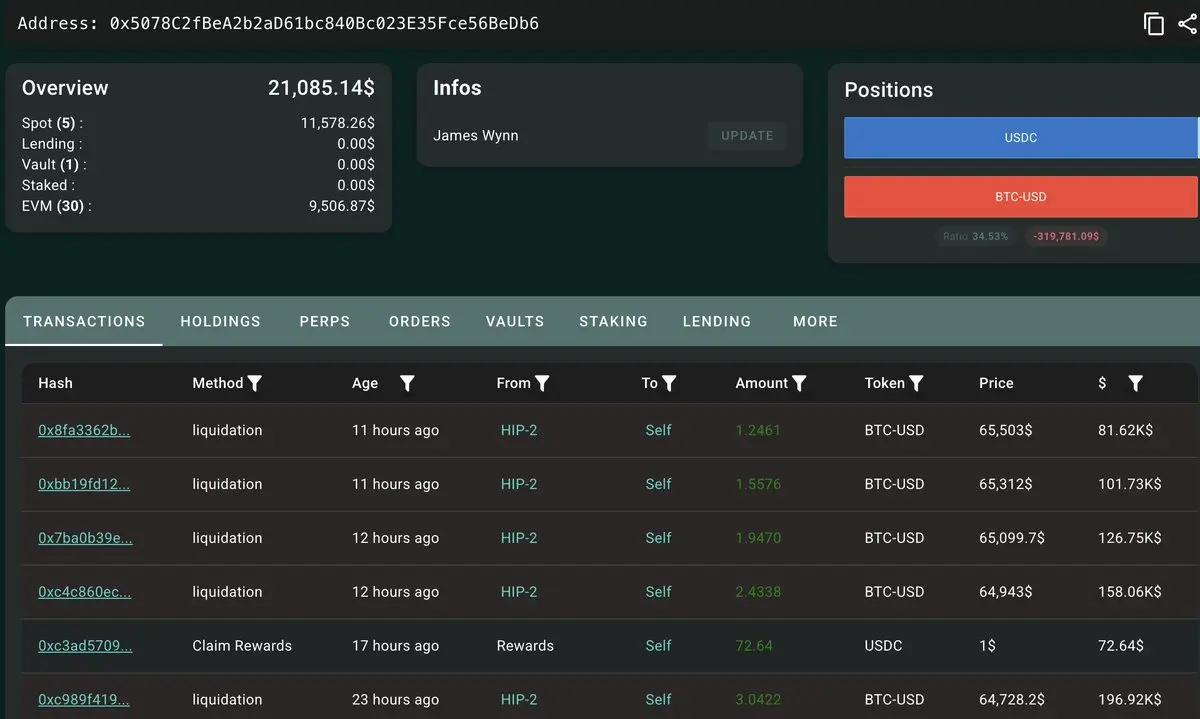This screenshot has width=1200, height=719.
Task: Expand the MORE tab menu
Action: pyautogui.click(x=815, y=321)
